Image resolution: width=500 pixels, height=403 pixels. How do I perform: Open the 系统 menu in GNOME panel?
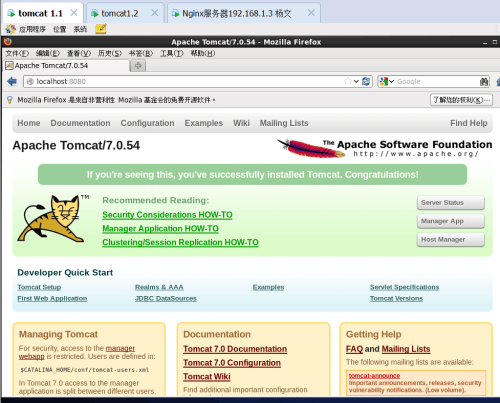pyautogui.click(x=80, y=29)
